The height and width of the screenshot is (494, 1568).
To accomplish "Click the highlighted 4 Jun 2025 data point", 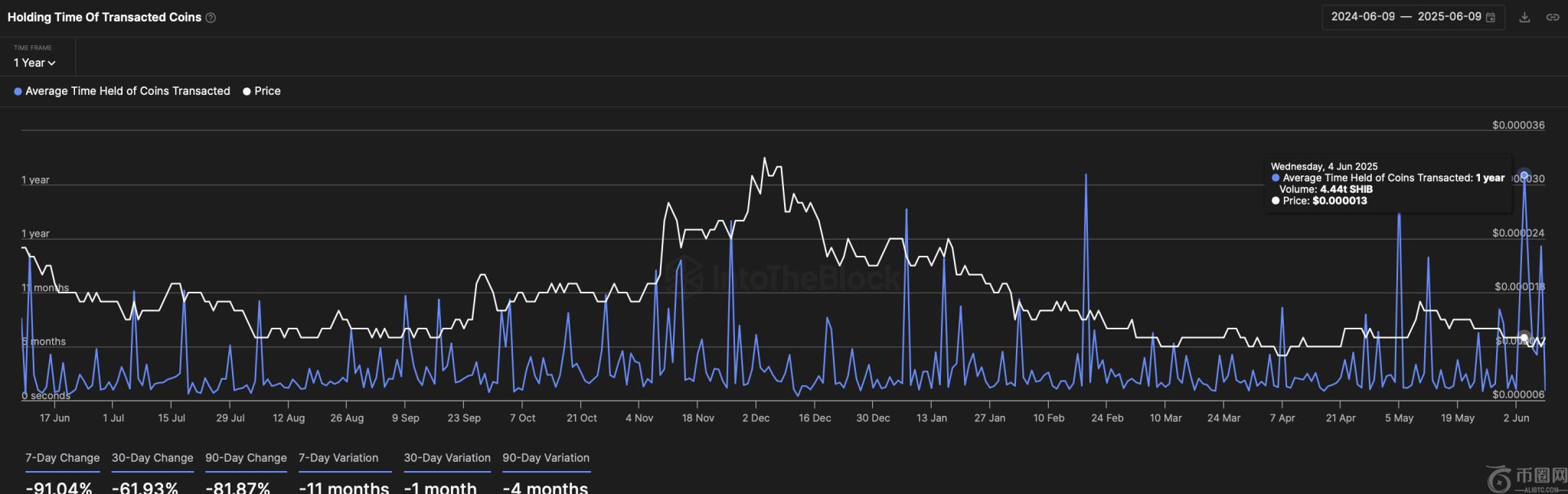I will [x=1524, y=175].
